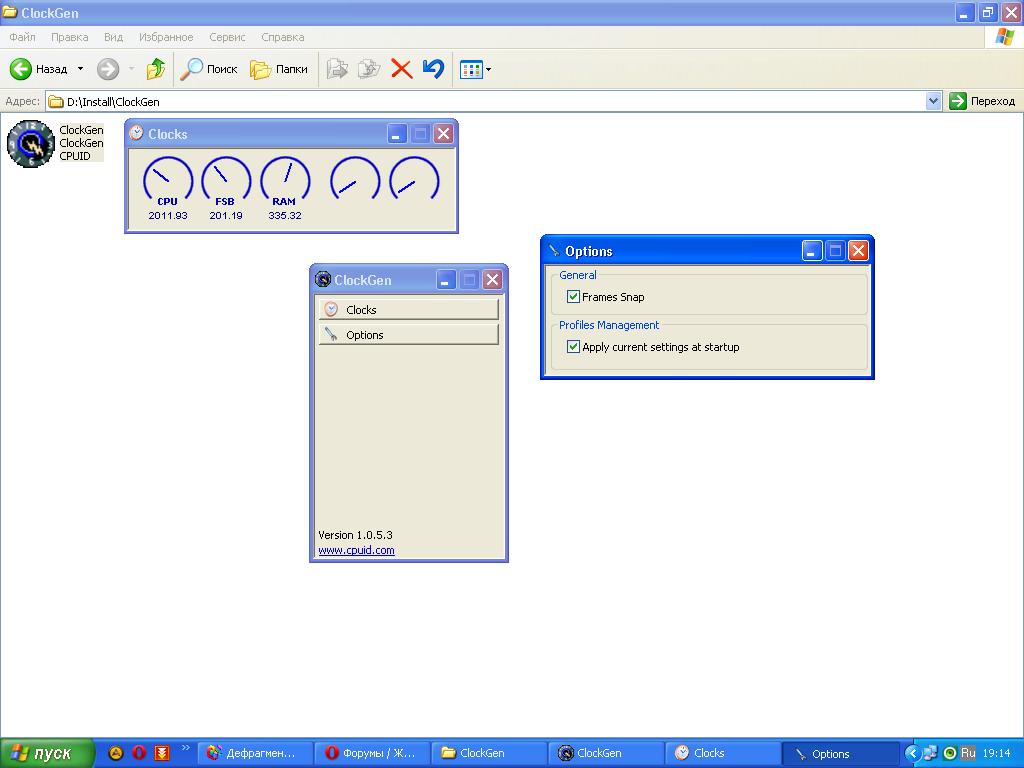Click the пуск (Start) button
The height and width of the screenshot is (768, 1024).
point(47,753)
